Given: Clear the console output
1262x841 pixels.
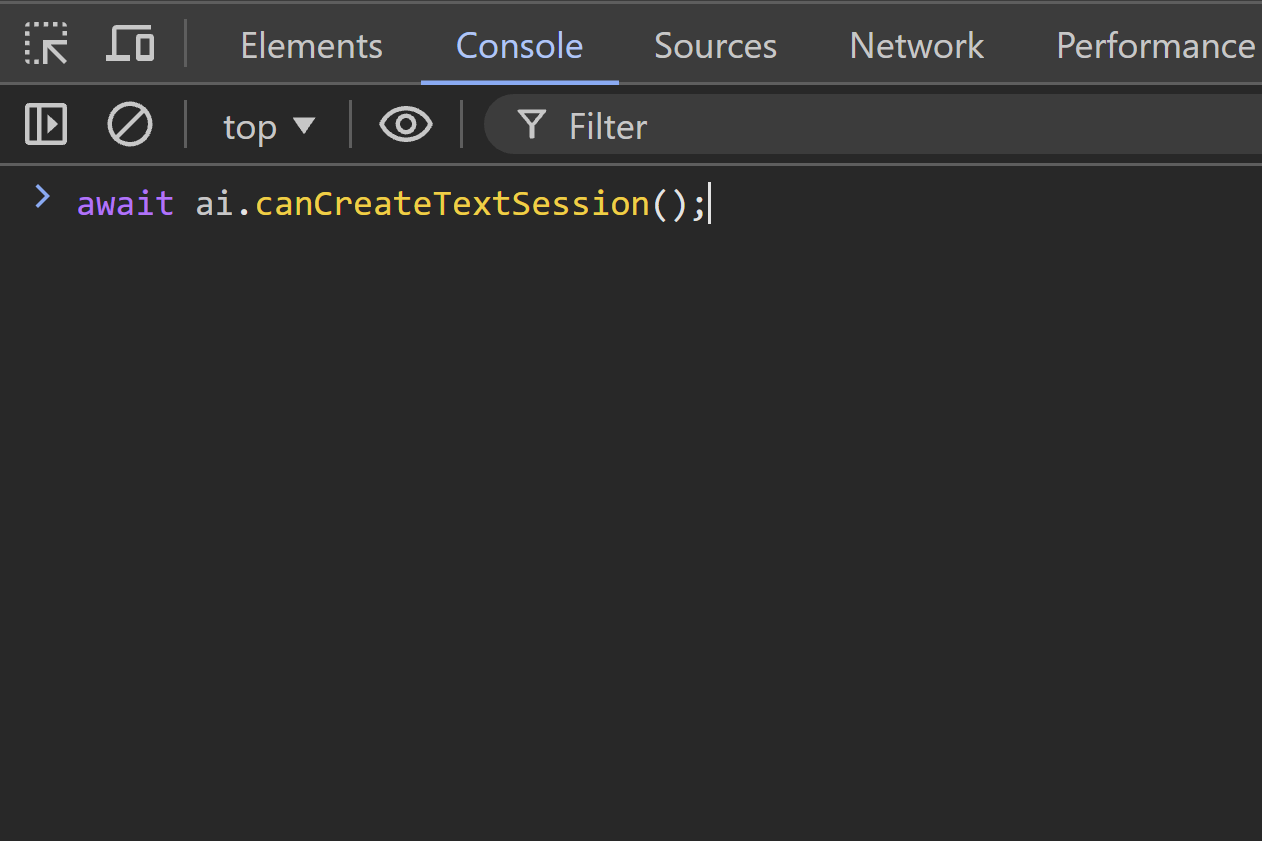Looking at the screenshot, I should pos(130,126).
